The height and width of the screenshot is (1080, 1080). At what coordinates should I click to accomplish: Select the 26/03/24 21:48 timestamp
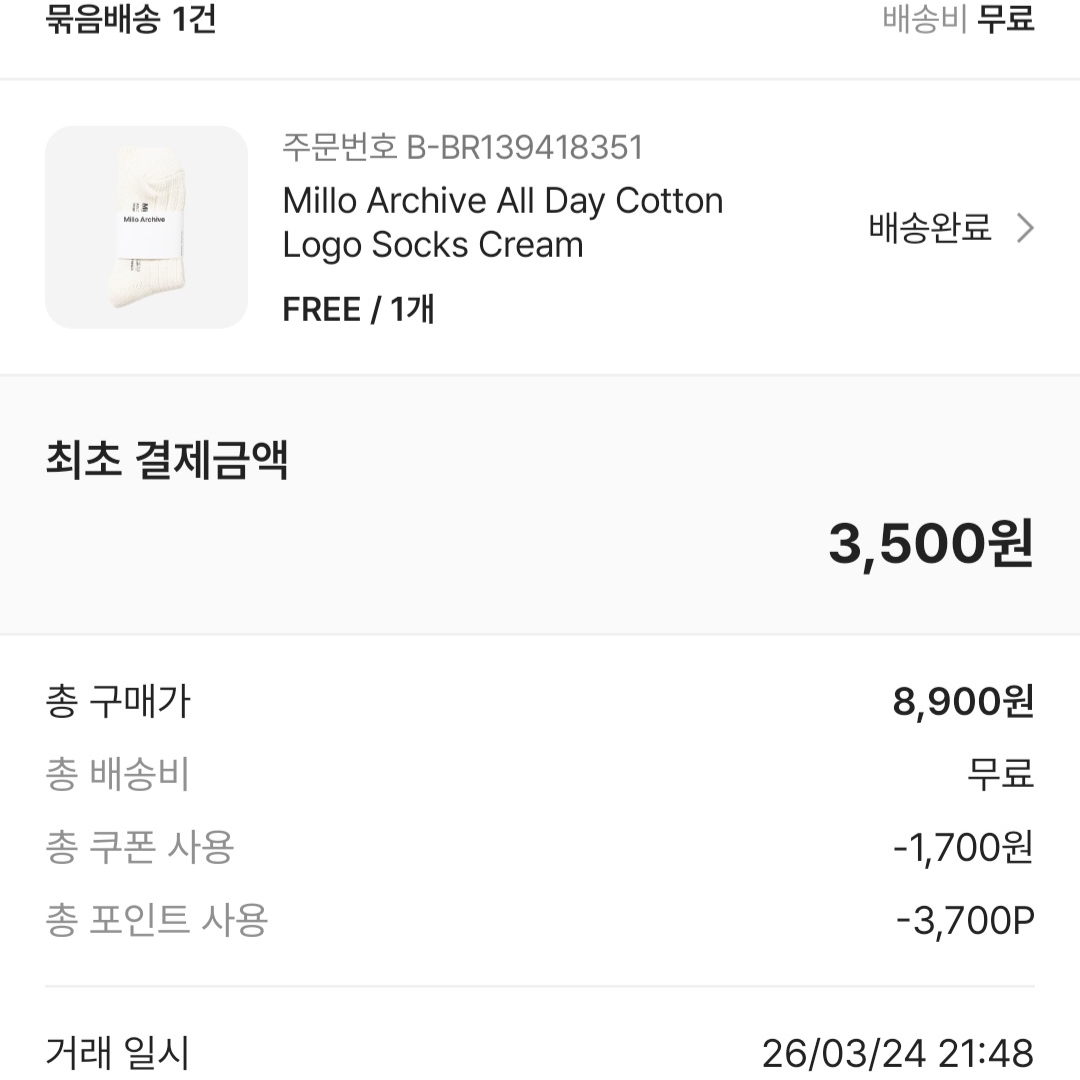(900, 1051)
